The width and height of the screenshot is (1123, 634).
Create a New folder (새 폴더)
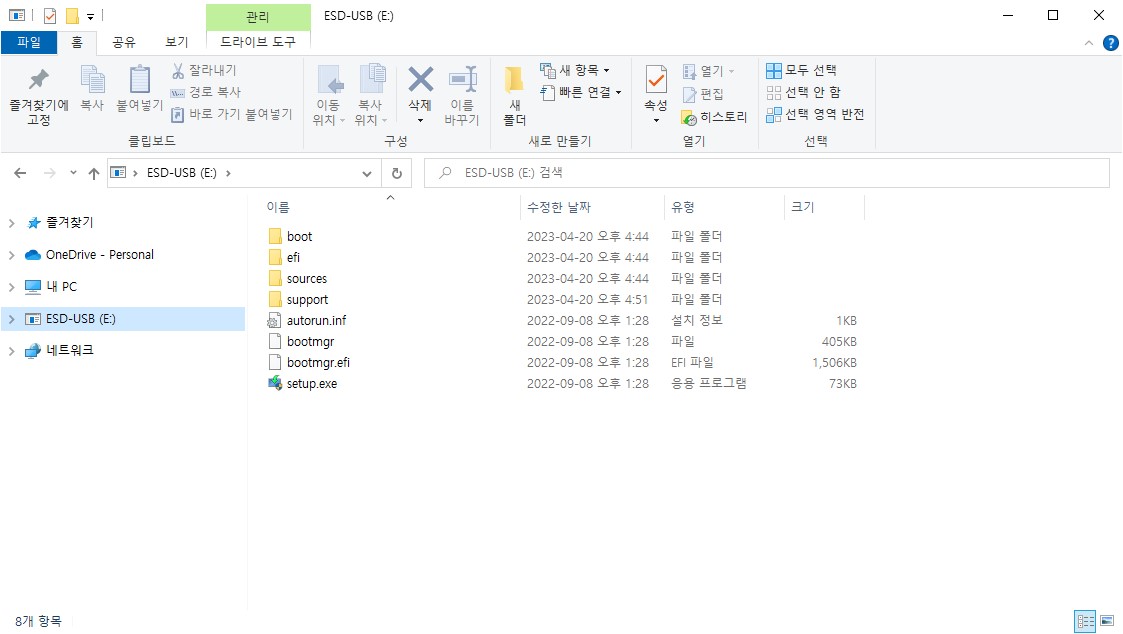514,95
